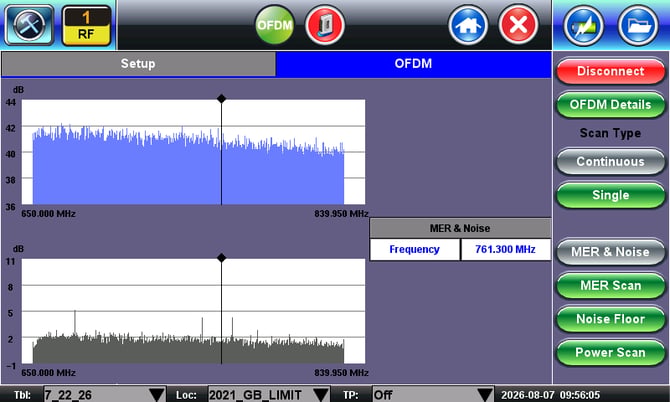Image resolution: width=670 pixels, height=402 pixels.
Task: Select the OFDM tab
Action: click(413, 64)
